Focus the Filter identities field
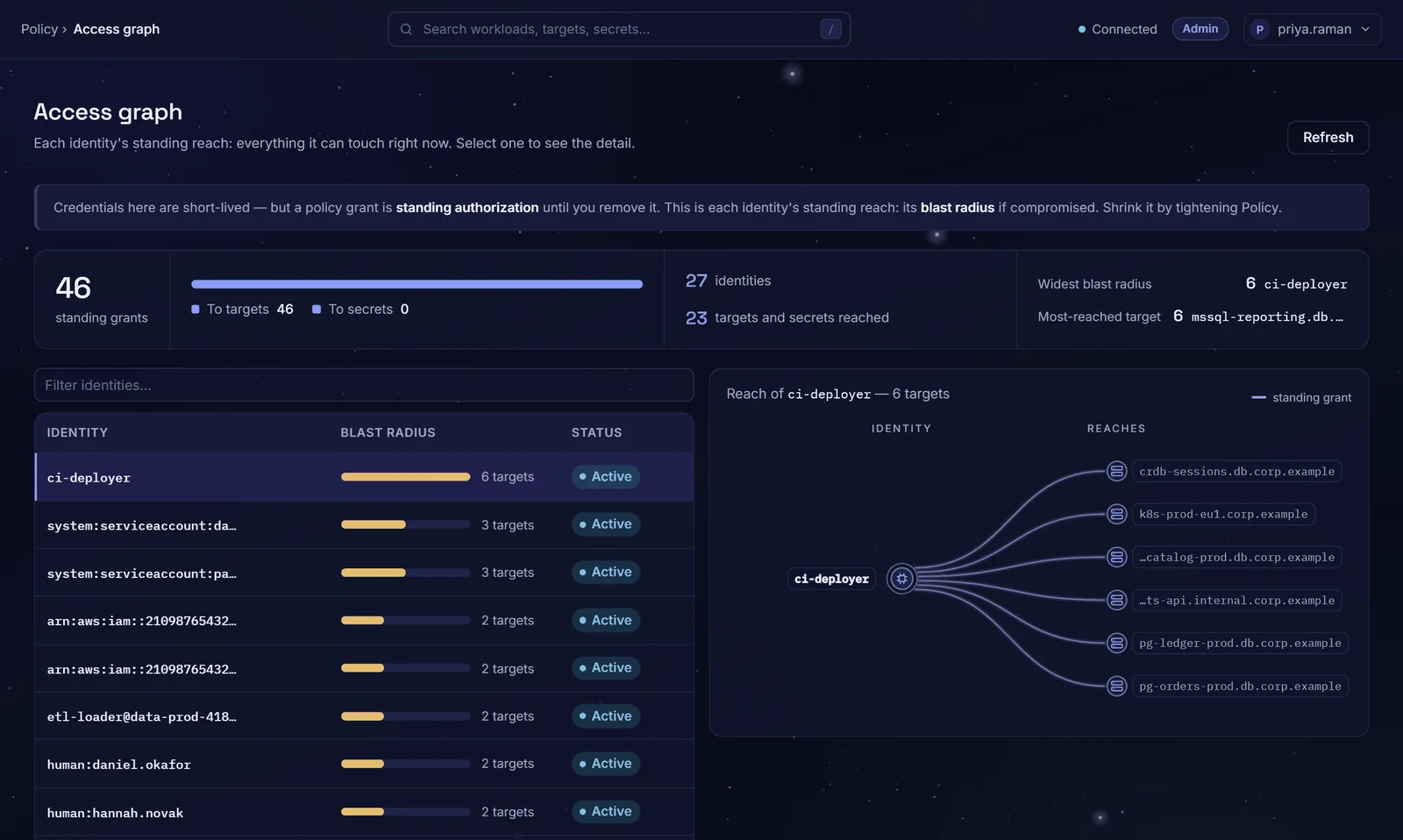The height and width of the screenshot is (840, 1403). click(x=364, y=385)
